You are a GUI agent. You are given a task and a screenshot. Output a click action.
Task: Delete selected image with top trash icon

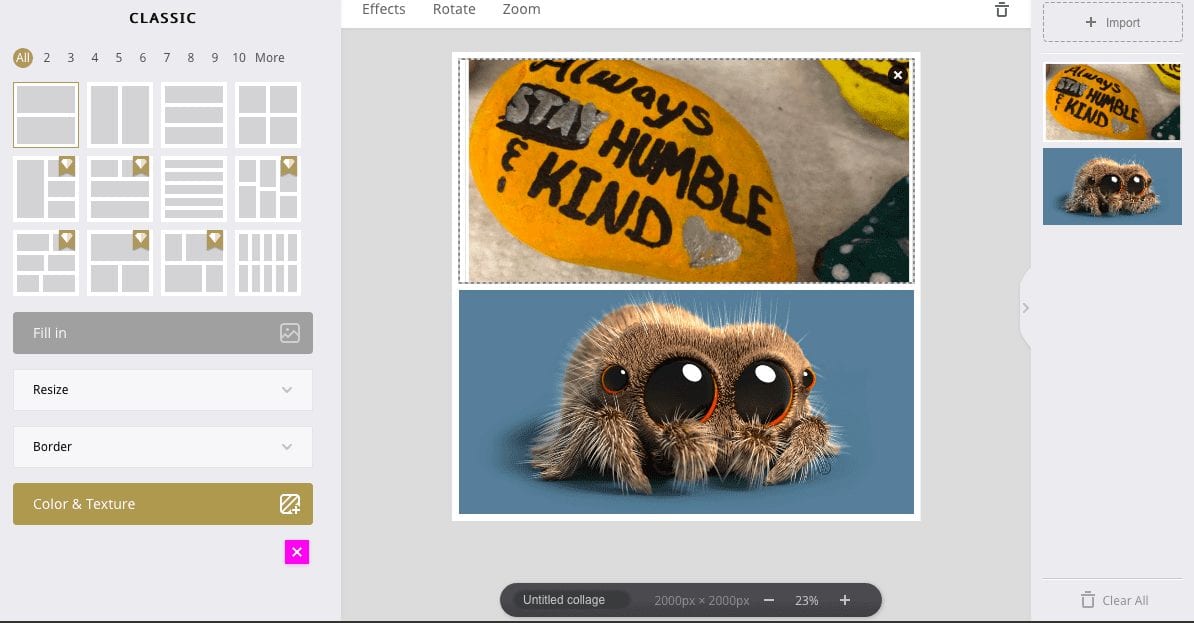click(x=1001, y=10)
